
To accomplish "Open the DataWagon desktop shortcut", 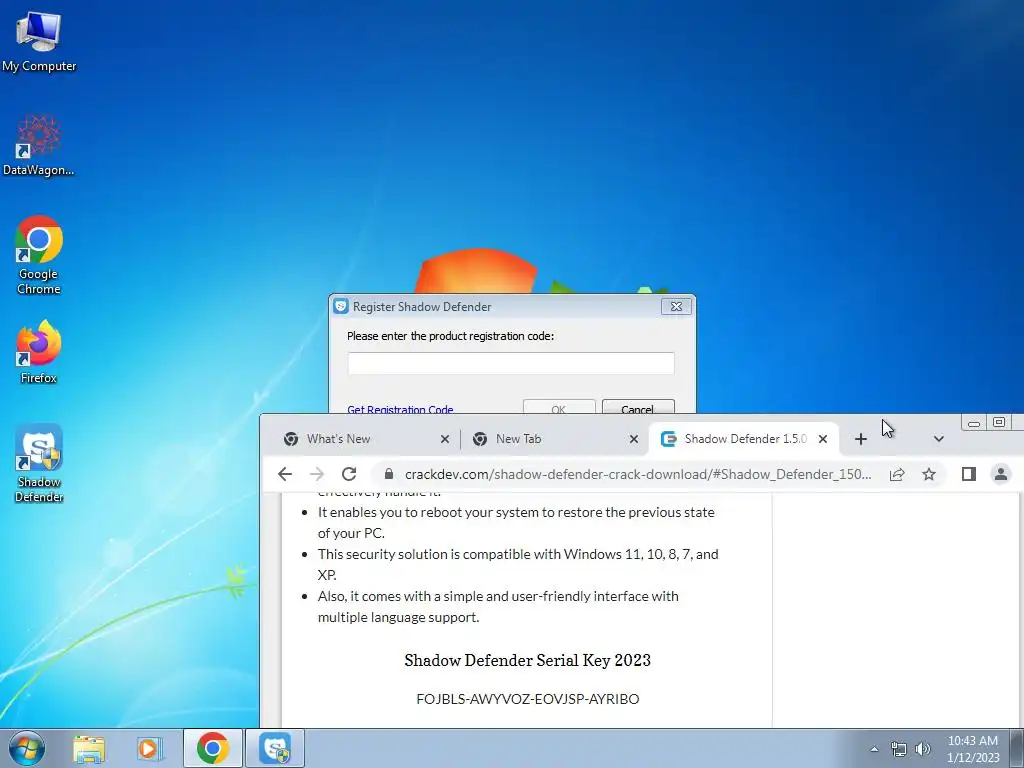I will point(39,145).
